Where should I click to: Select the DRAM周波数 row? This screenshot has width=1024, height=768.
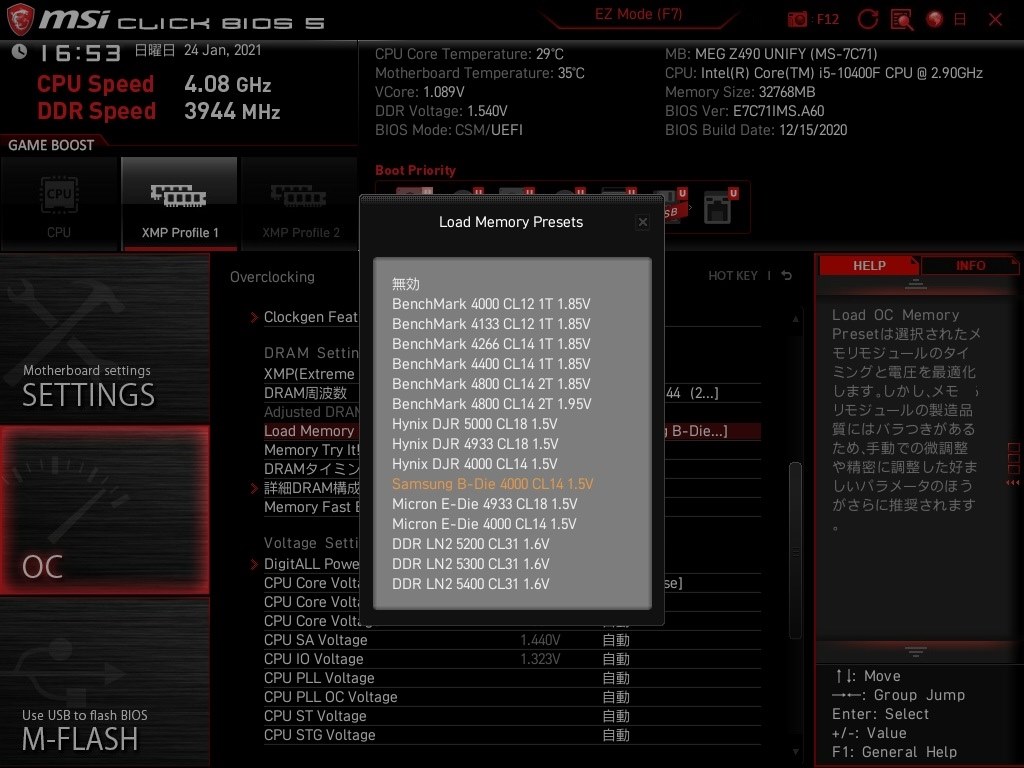pos(512,393)
